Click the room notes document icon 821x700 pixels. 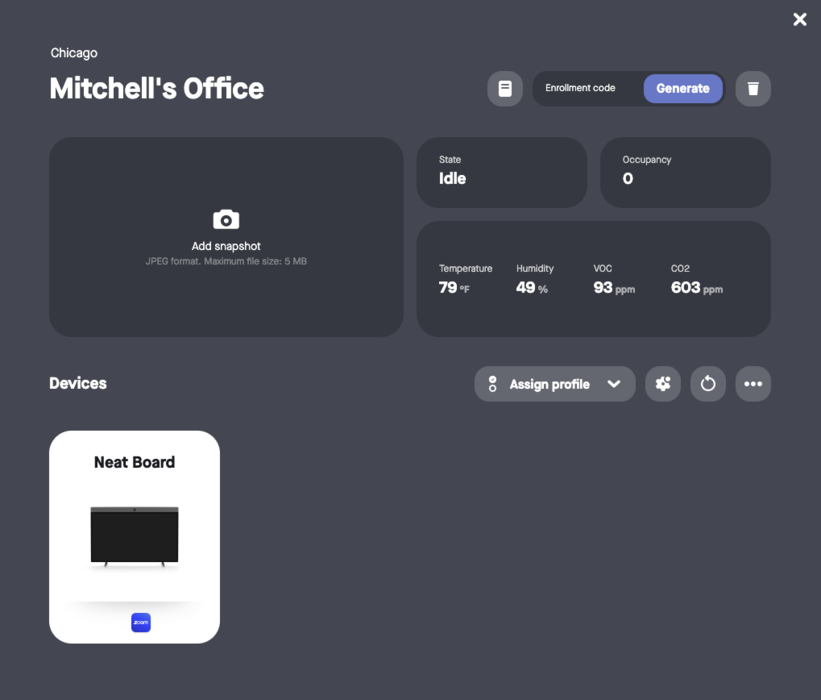(x=505, y=89)
